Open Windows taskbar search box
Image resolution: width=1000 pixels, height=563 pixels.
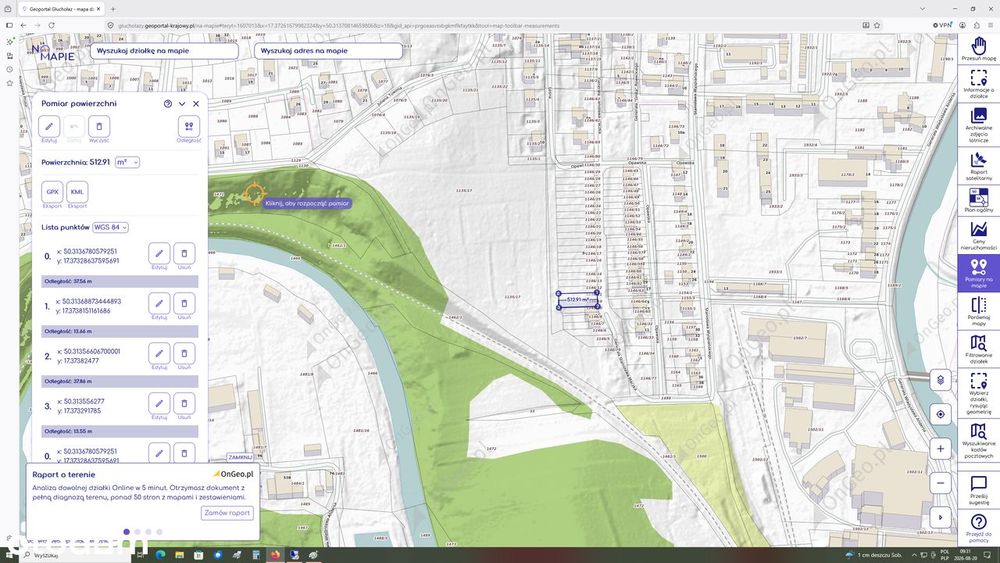75,555
